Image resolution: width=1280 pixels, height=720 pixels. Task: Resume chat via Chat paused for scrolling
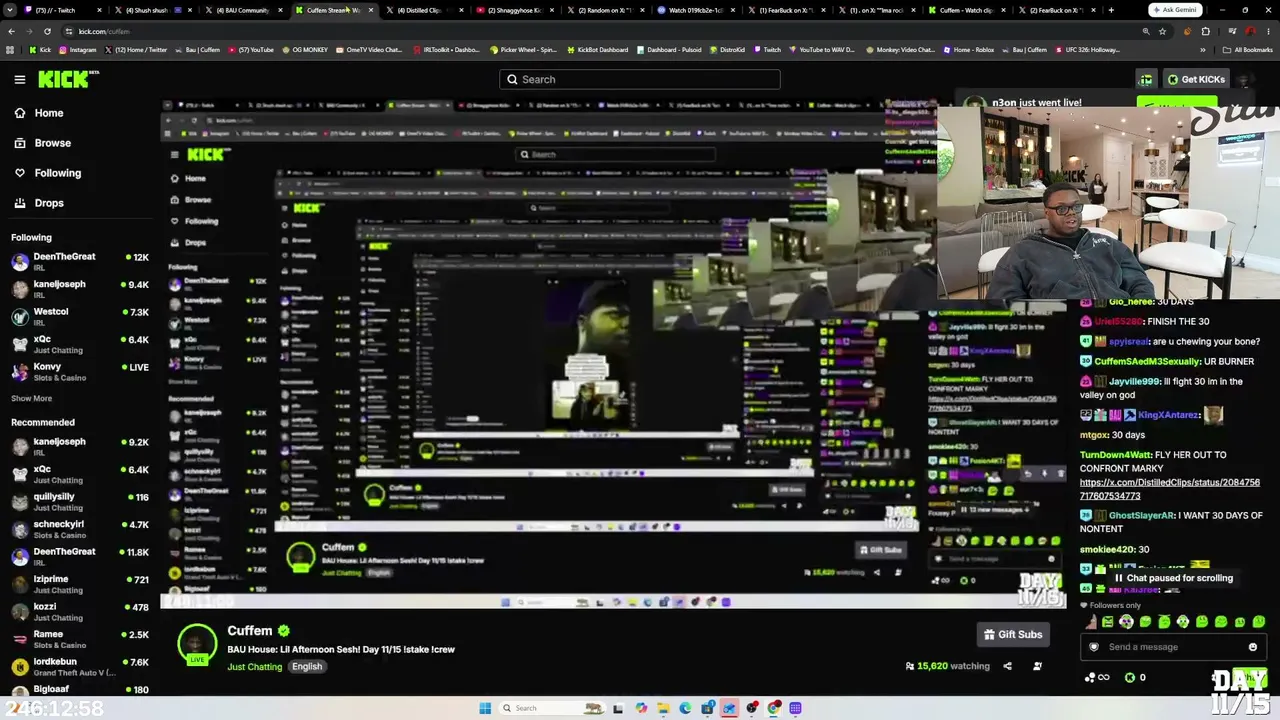1172,578
